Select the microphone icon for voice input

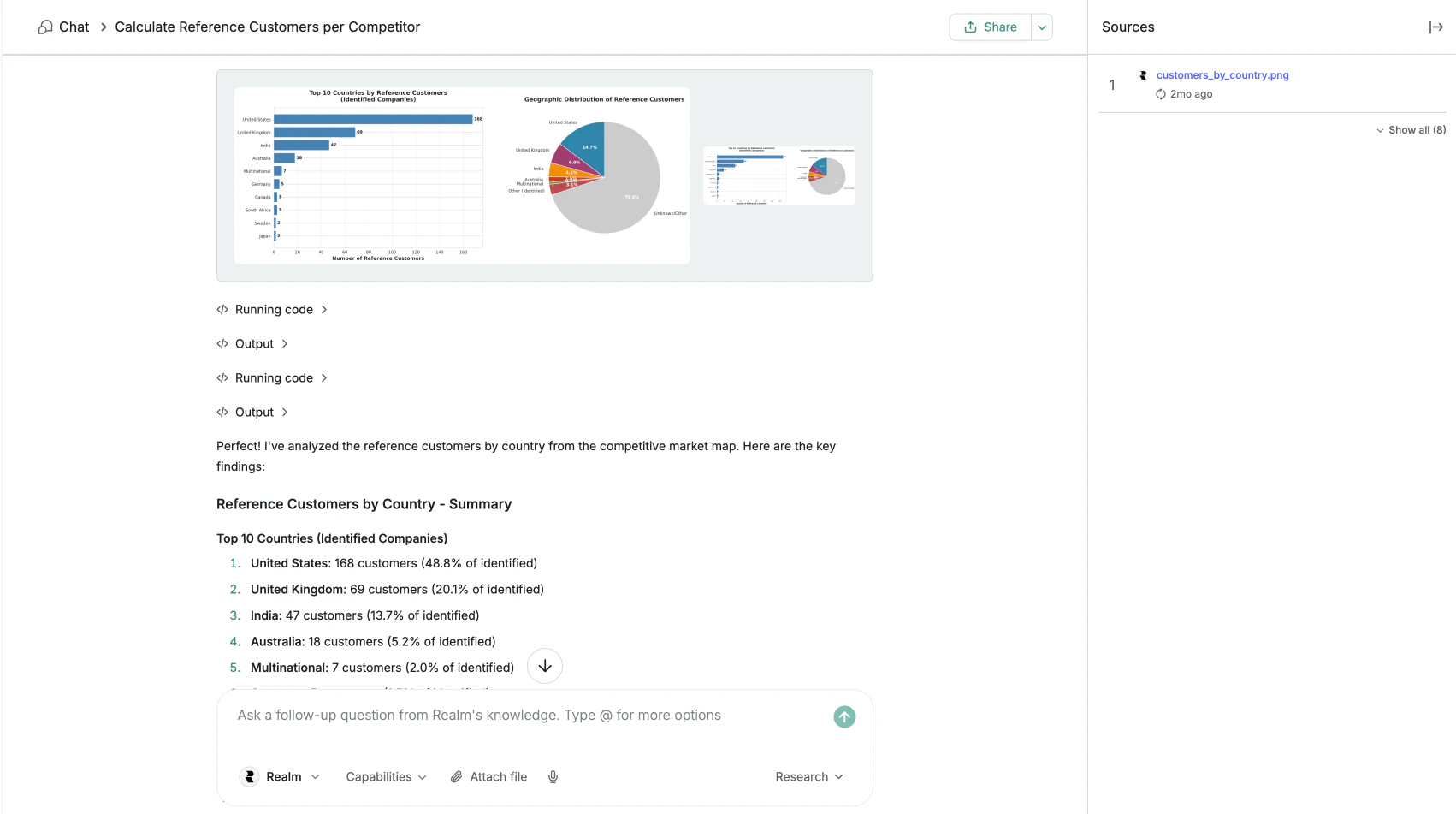pos(553,776)
